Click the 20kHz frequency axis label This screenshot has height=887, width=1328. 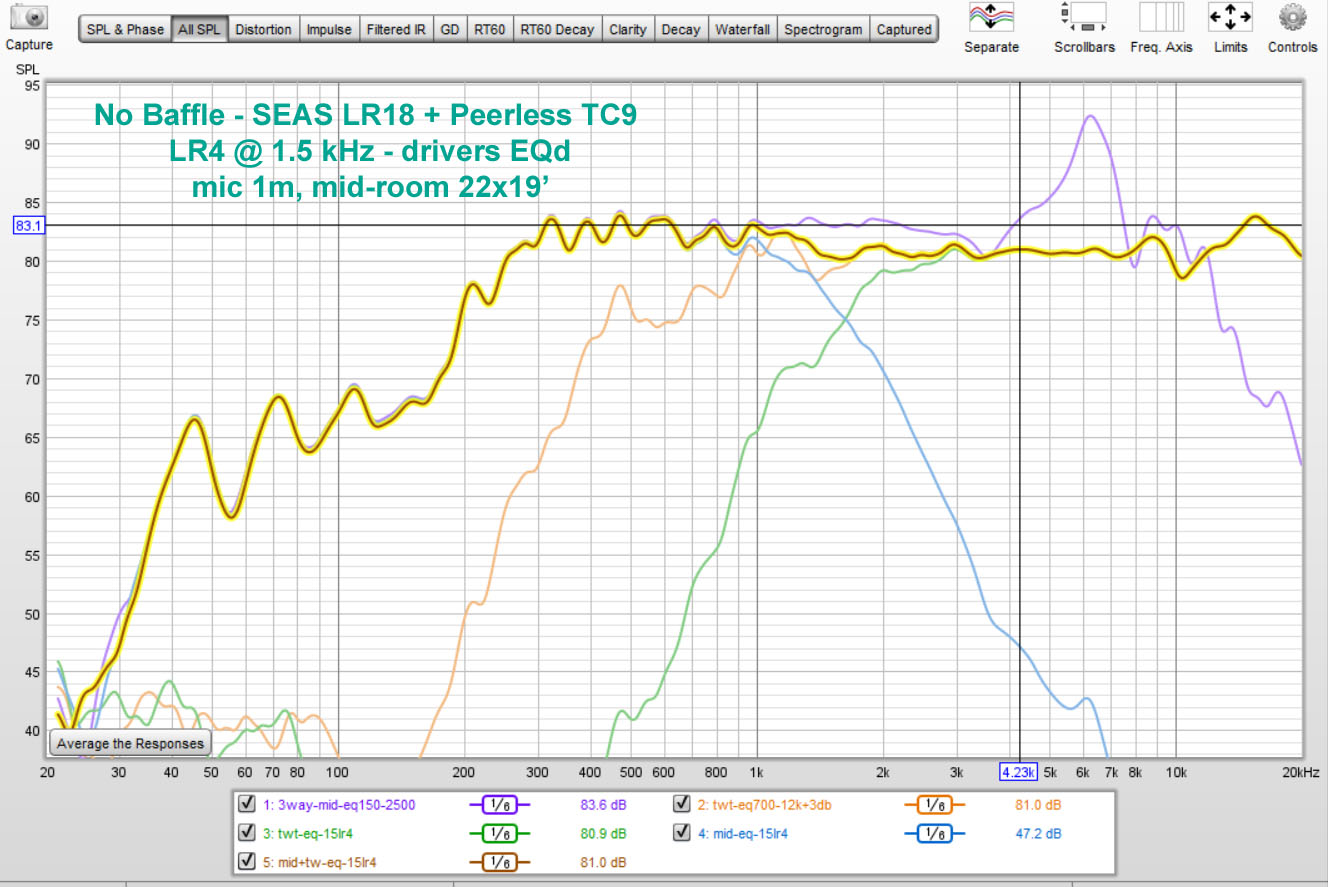(x=1302, y=772)
